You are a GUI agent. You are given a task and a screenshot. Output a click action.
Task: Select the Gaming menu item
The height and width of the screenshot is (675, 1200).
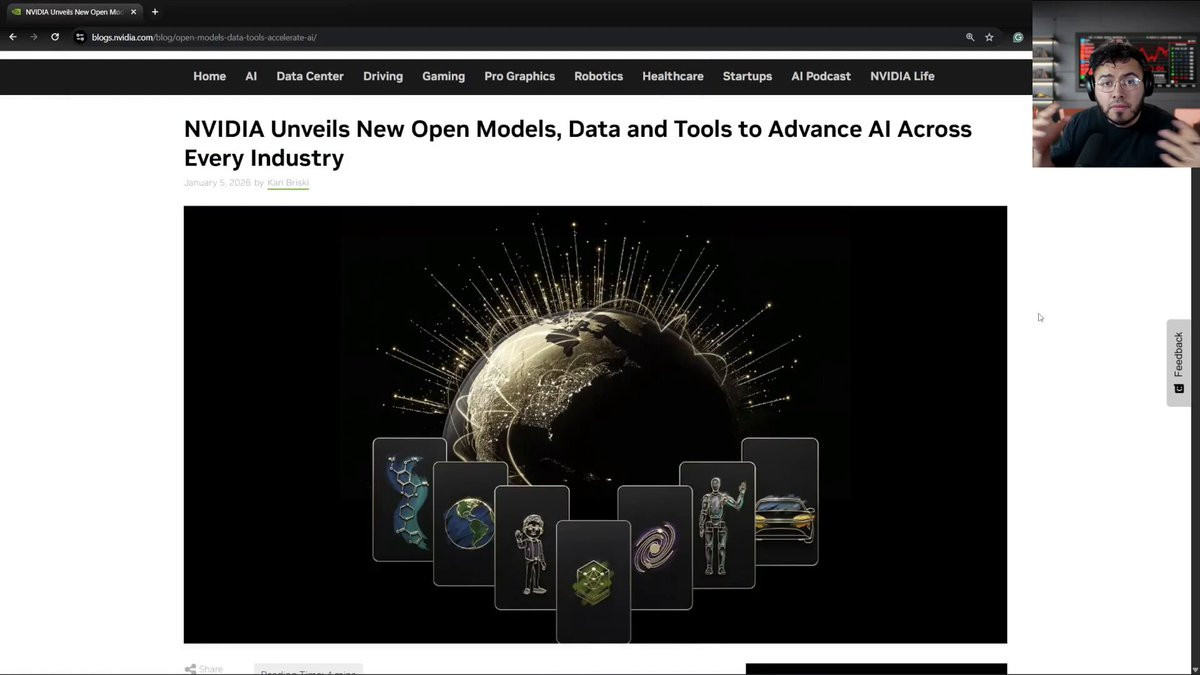pyautogui.click(x=443, y=76)
